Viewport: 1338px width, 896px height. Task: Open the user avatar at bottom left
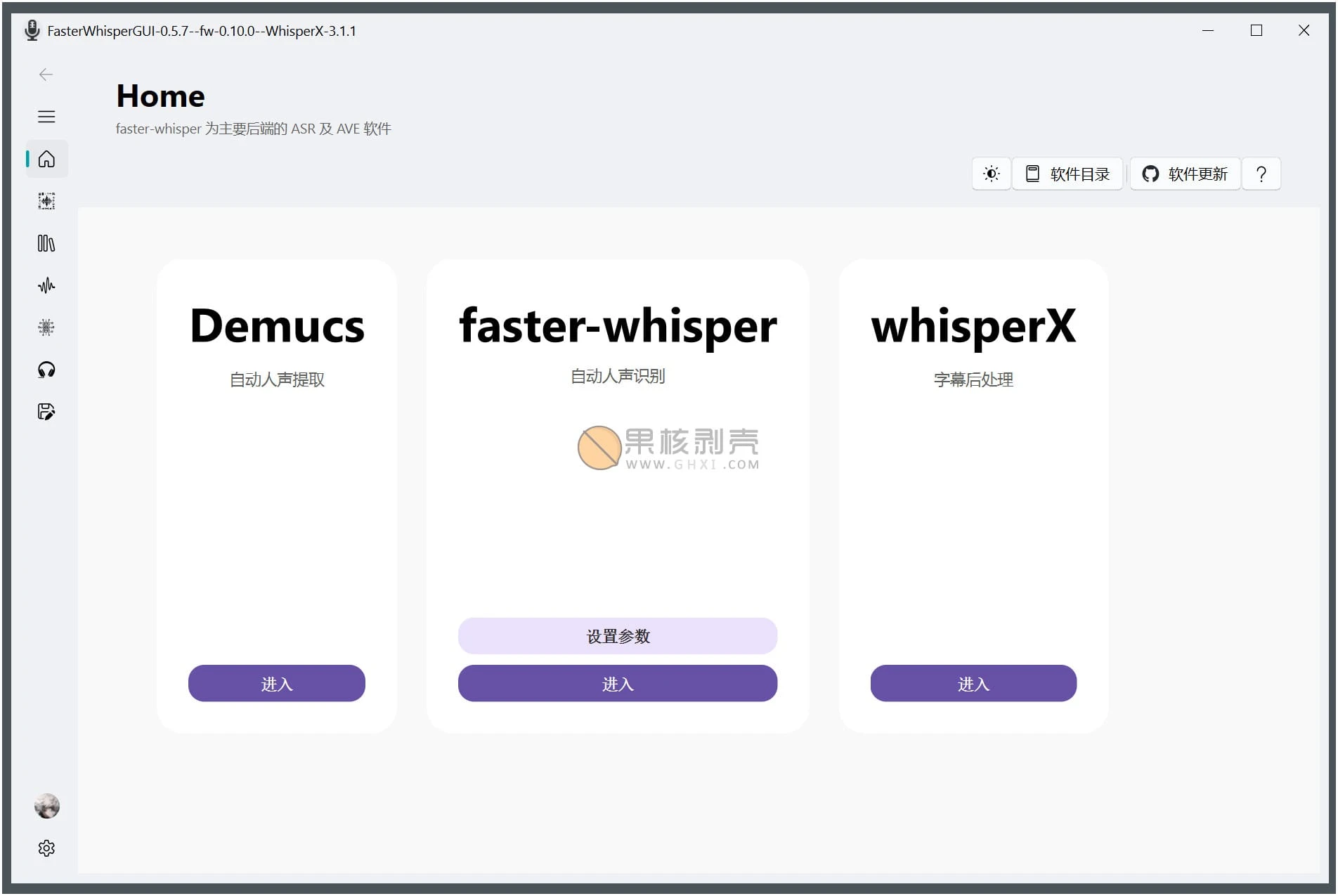46,806
